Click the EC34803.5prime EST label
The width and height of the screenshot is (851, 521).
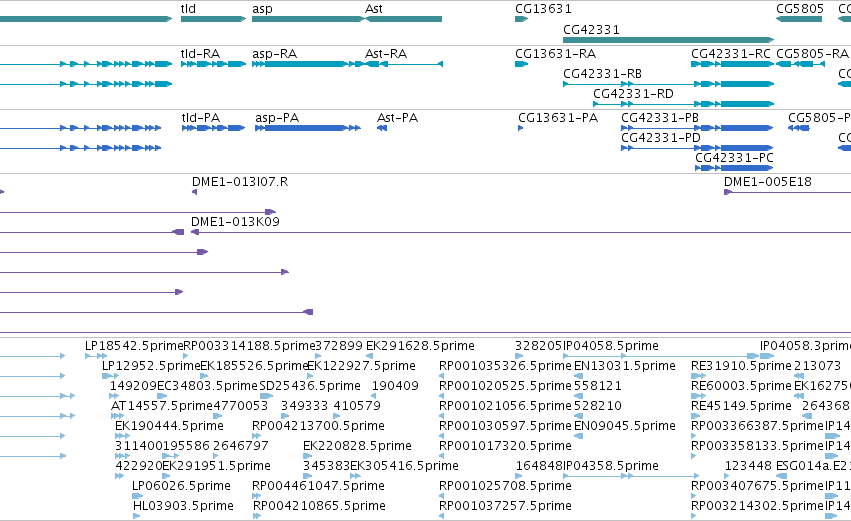[x=207, y=386]
